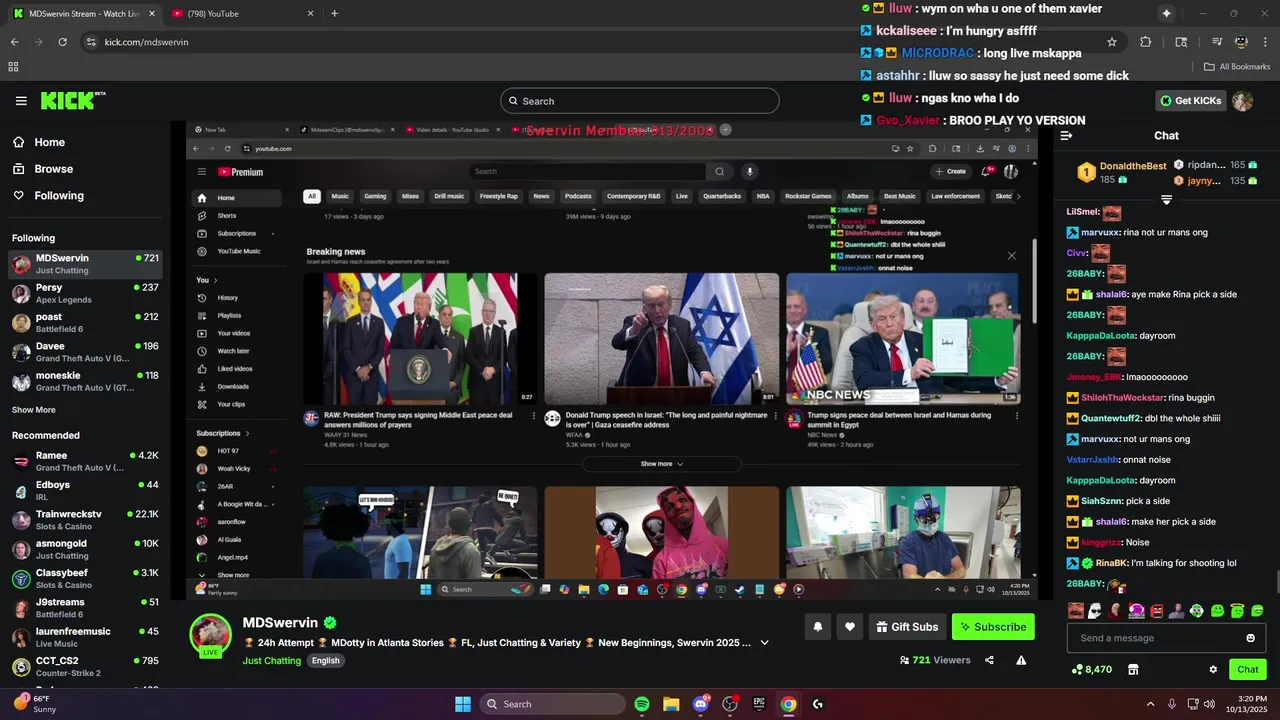
Task: Expand the gift leaderboard in chat
Action: (x=1166, y=200)
